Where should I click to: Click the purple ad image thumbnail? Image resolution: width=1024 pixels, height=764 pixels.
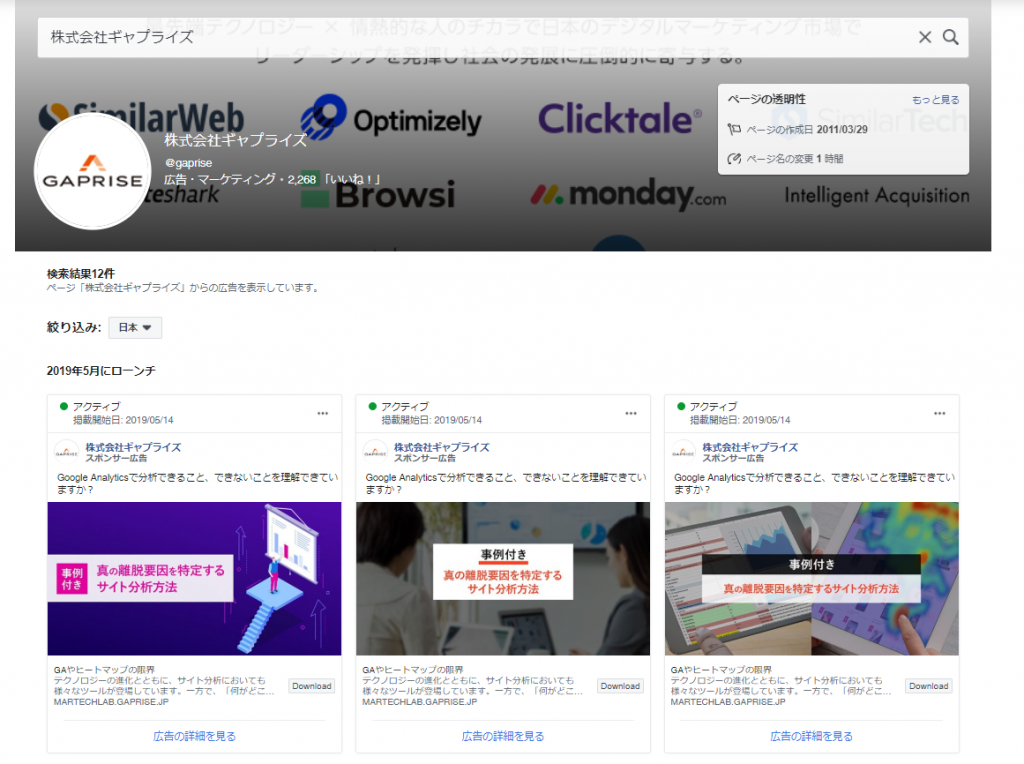[195, 578]
